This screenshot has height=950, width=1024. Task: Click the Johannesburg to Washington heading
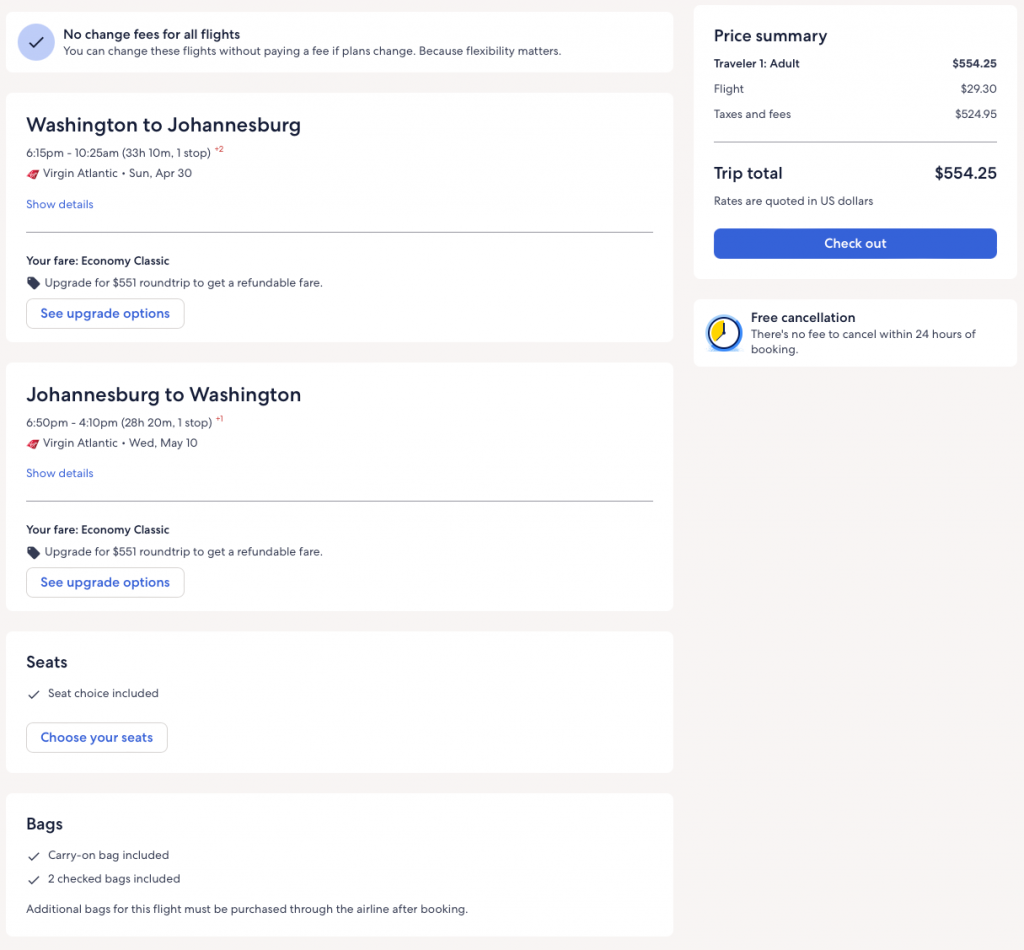tap(163, 394)
